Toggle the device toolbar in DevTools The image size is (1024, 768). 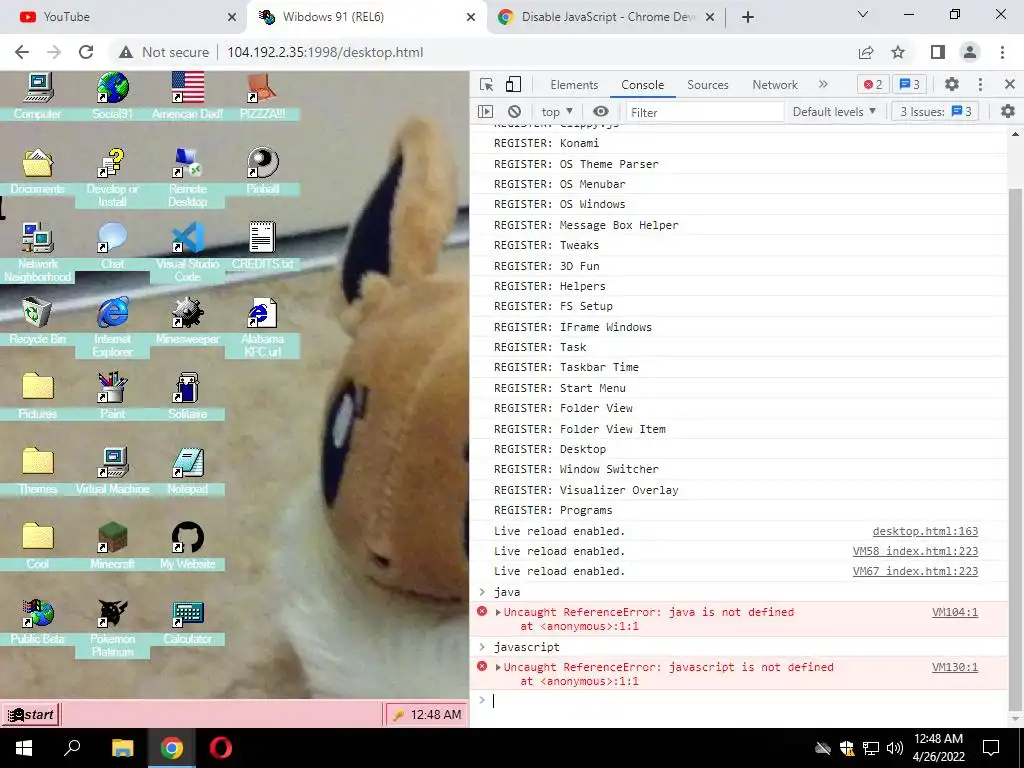514,84
